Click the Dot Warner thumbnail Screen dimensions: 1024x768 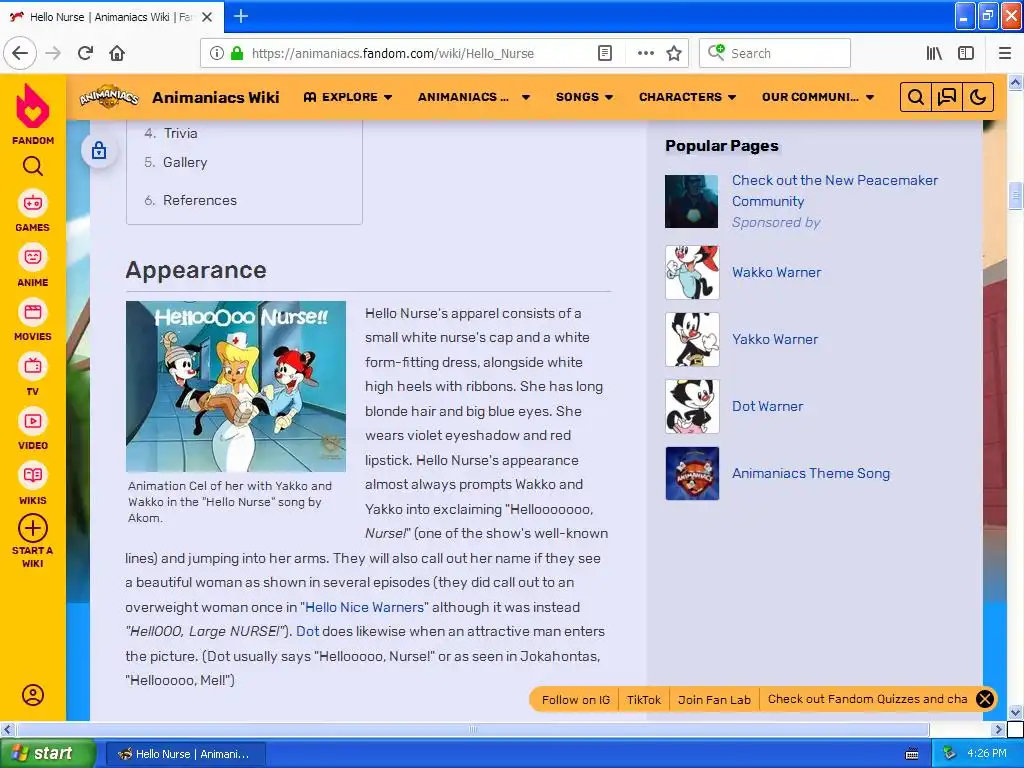(x=692, y=406)
